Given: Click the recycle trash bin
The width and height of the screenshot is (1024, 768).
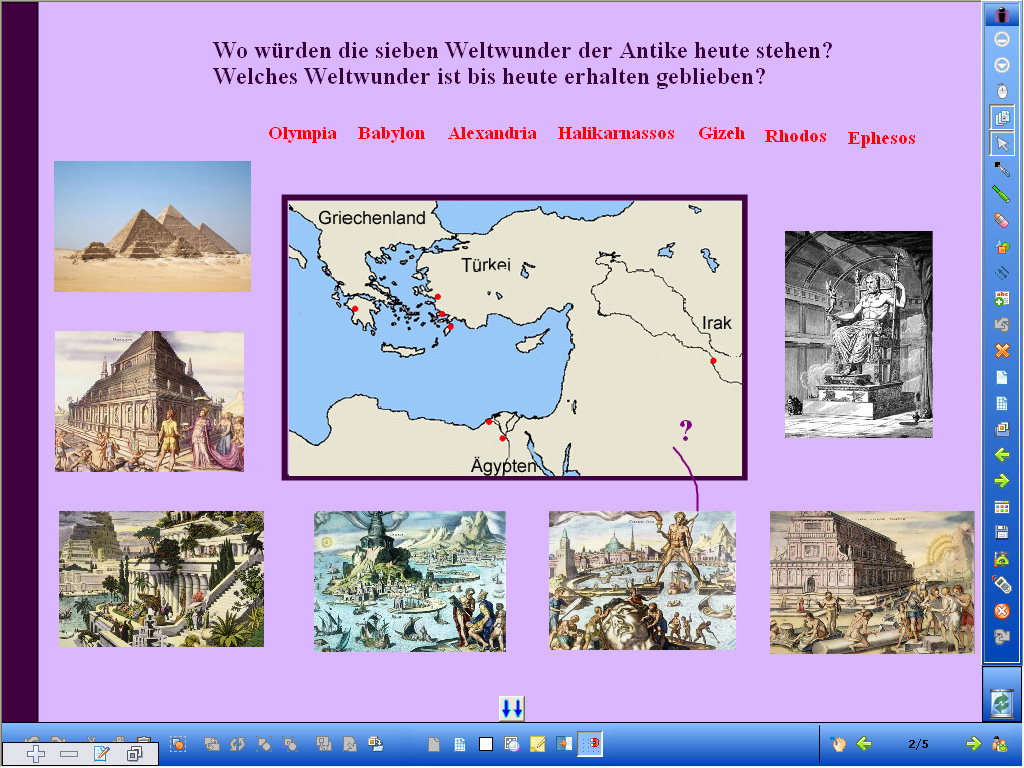Looking at the screenshot, I should (1002, 703).
